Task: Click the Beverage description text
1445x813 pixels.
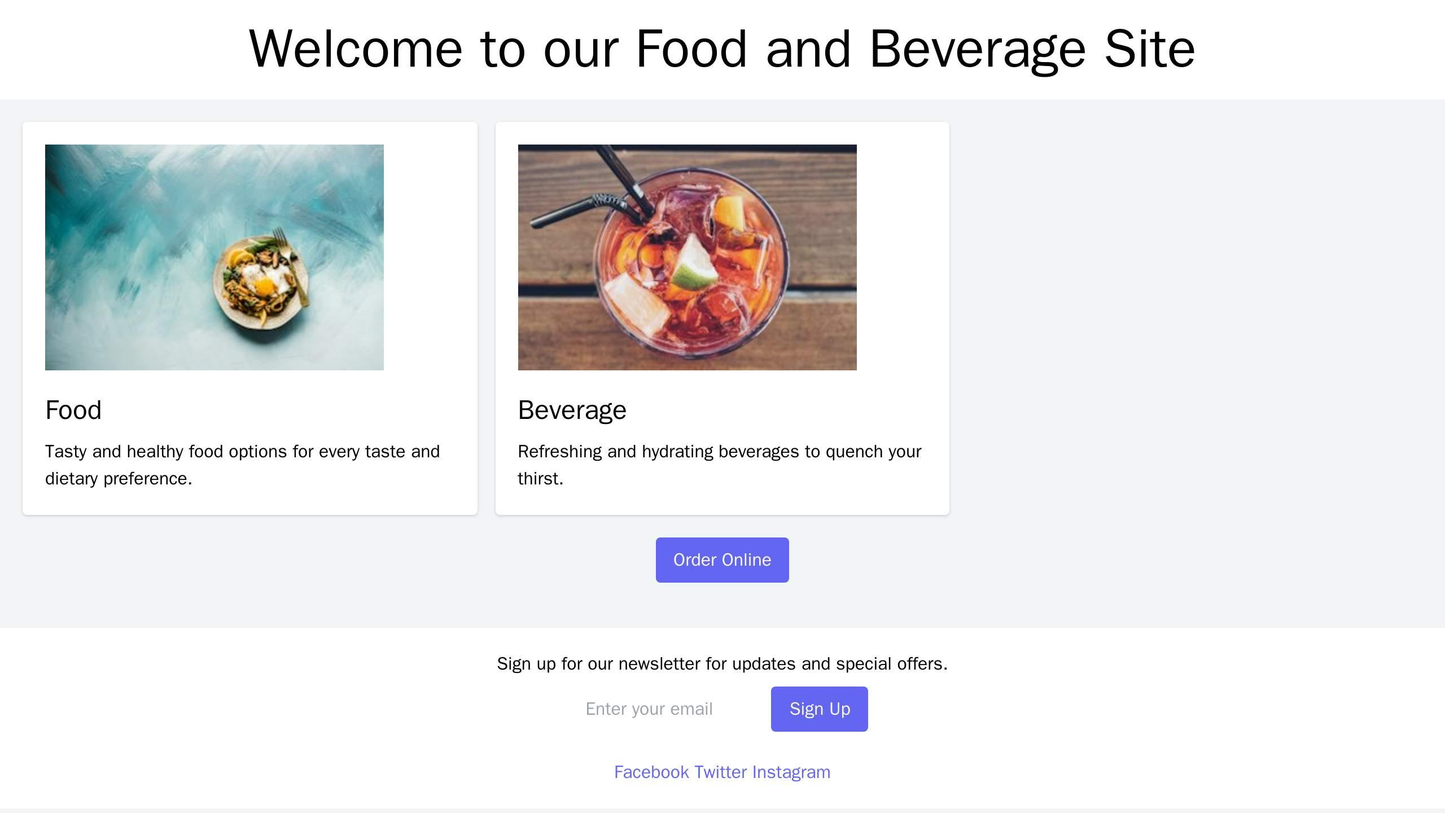Action: pos(719,465)
